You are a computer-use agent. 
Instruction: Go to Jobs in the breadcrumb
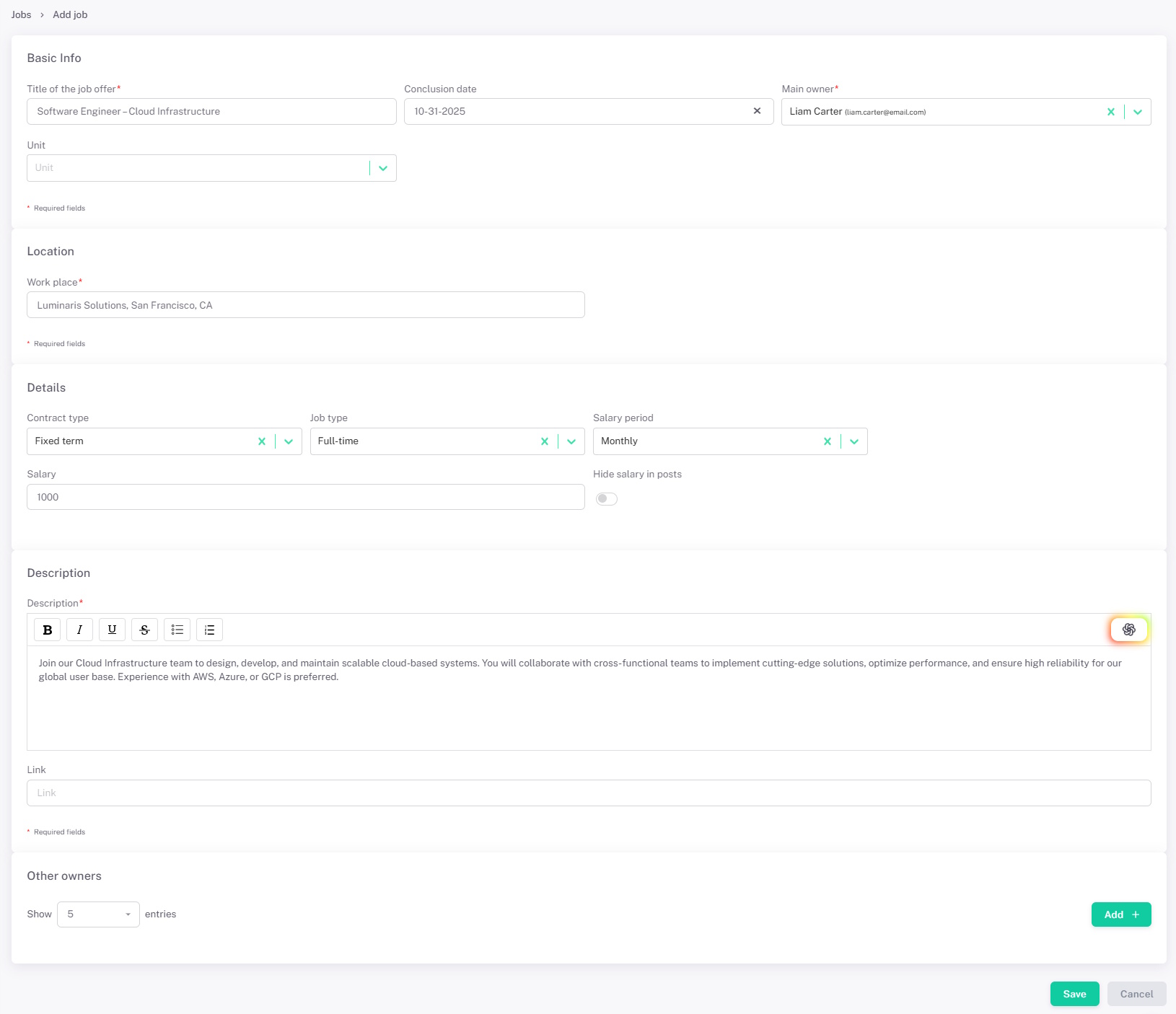tap(21, 14)
